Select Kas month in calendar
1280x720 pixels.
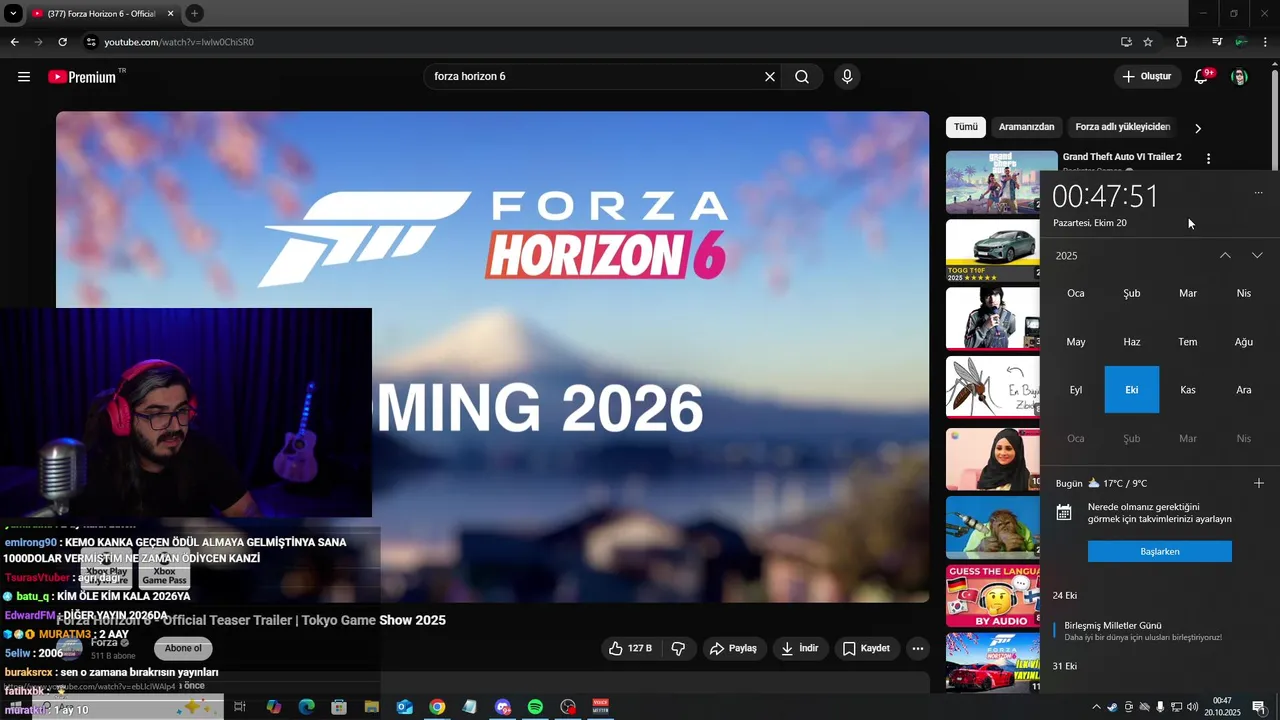[1188, 390]
